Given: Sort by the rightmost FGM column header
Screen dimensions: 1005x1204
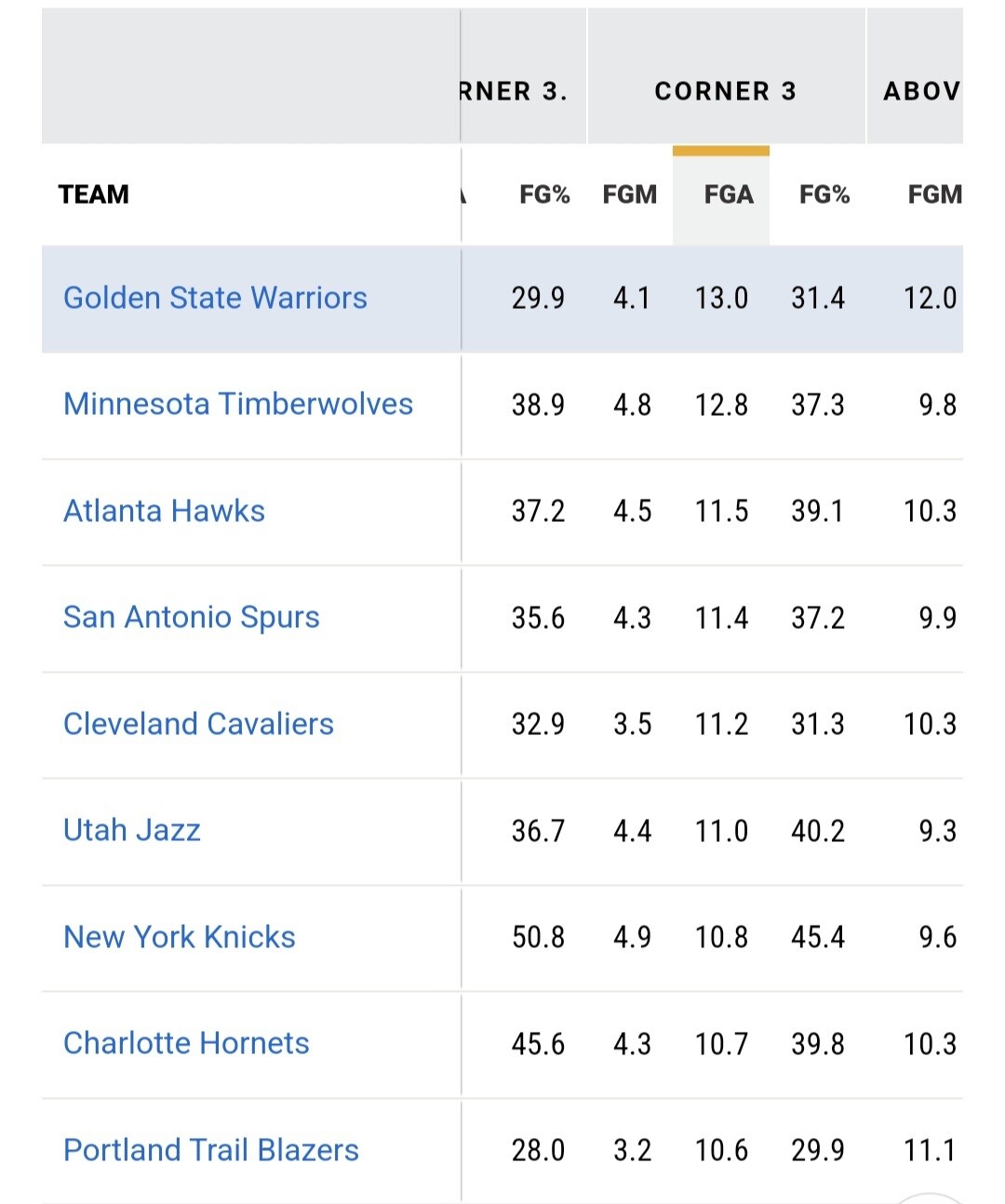Looking at the screenshot, I should coord(934,194).
